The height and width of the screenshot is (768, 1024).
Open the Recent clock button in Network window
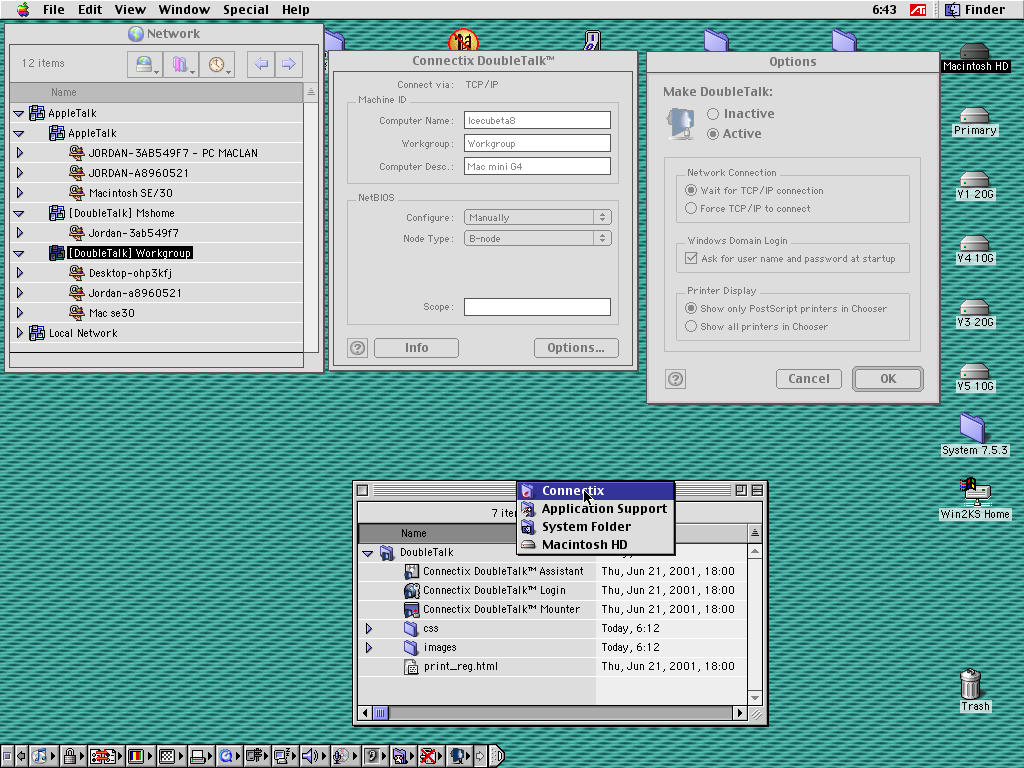217,64
